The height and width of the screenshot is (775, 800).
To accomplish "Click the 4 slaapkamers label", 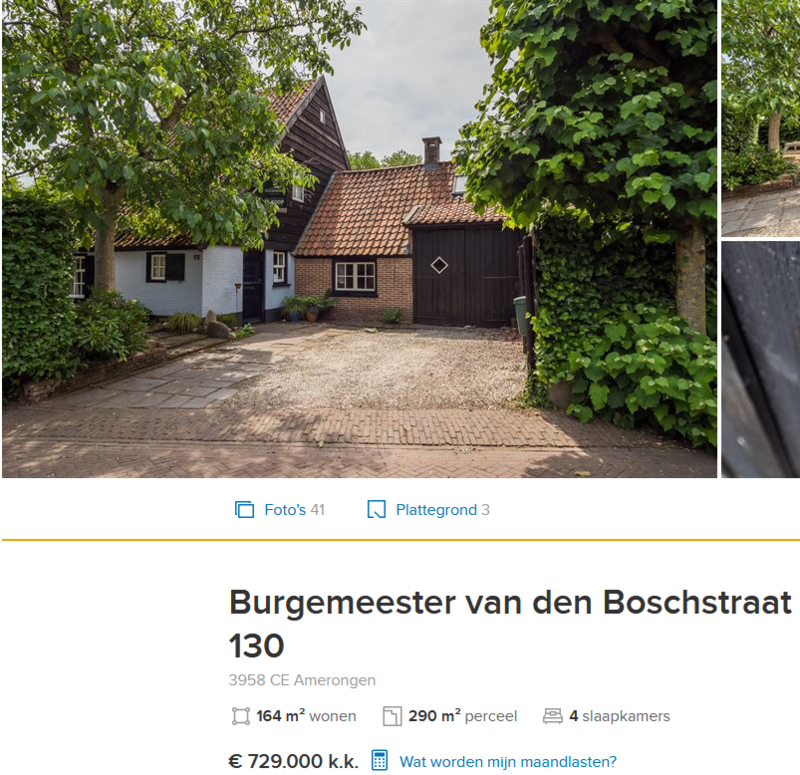I will [620, 716].
